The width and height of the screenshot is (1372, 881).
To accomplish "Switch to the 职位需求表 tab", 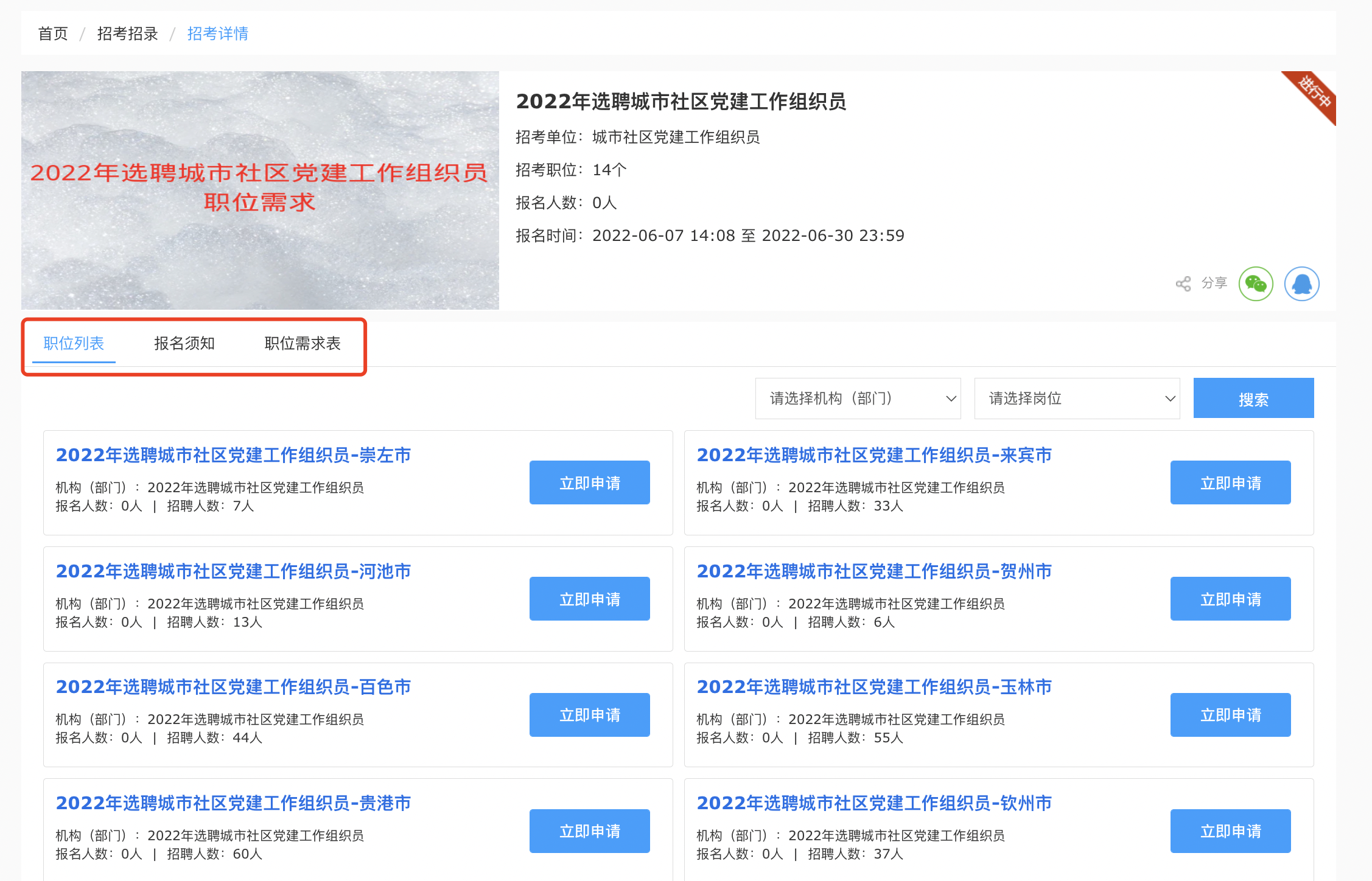I will pos(303,343).
